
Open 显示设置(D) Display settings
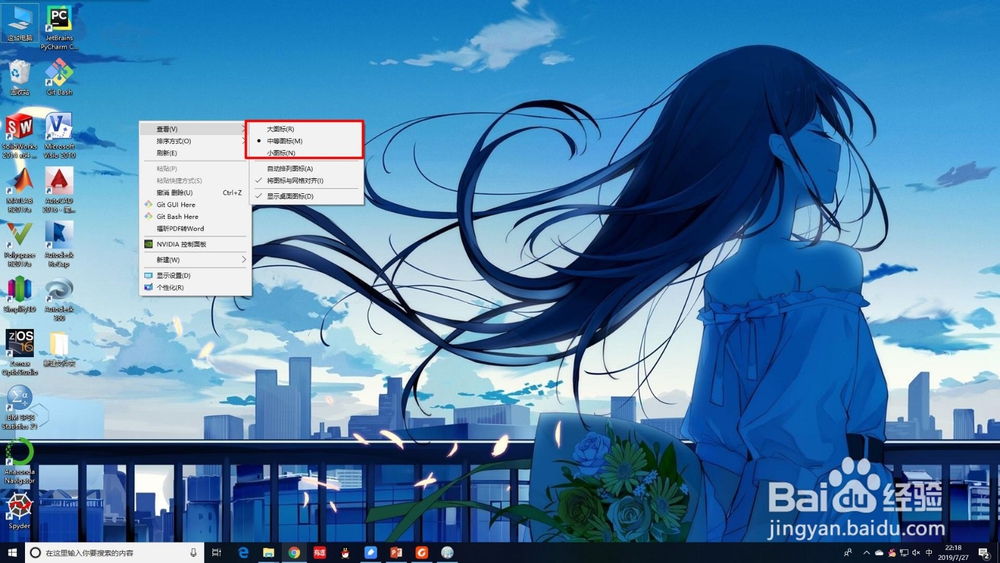195,275
